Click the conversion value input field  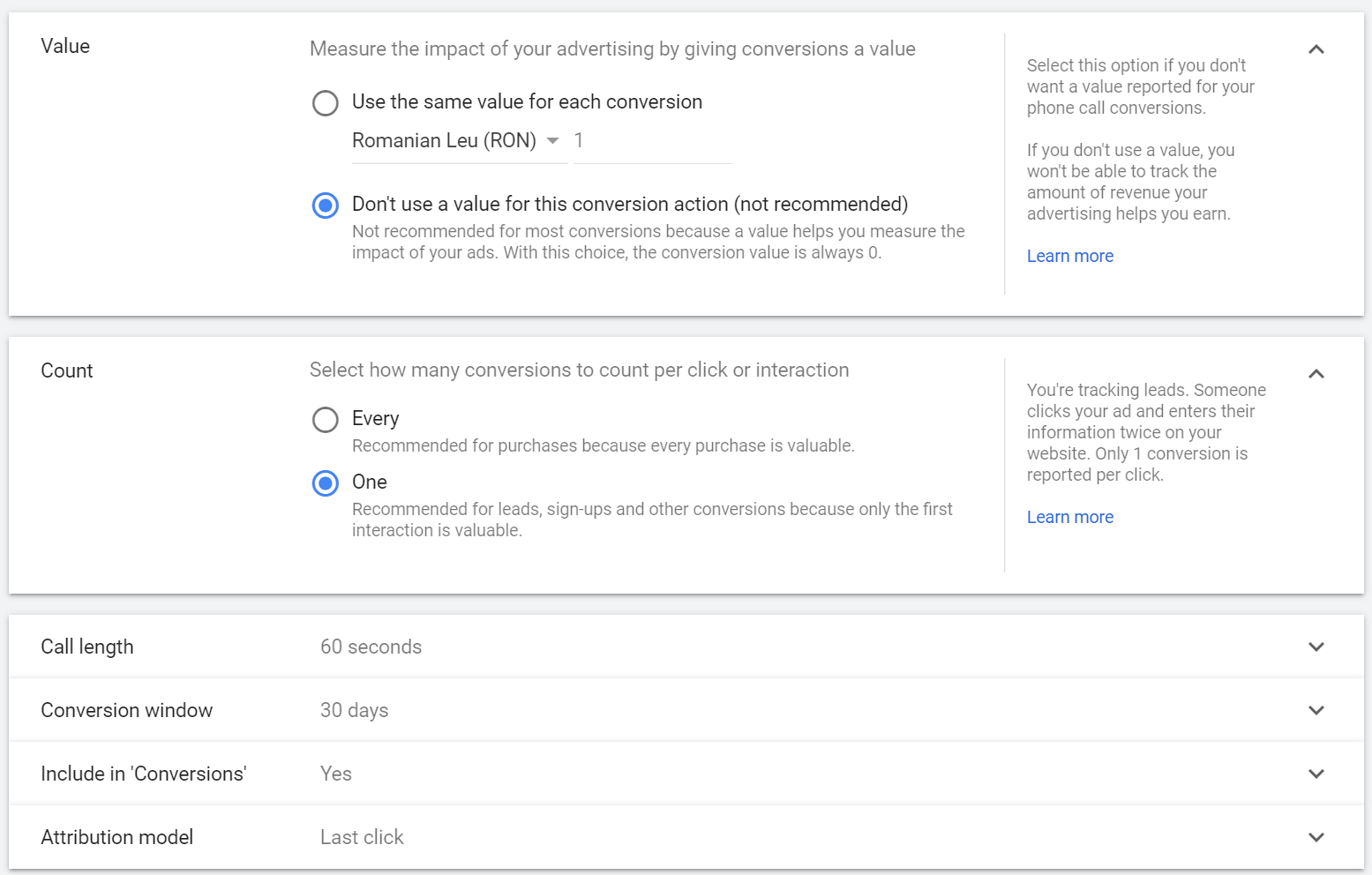pos(652,141)
